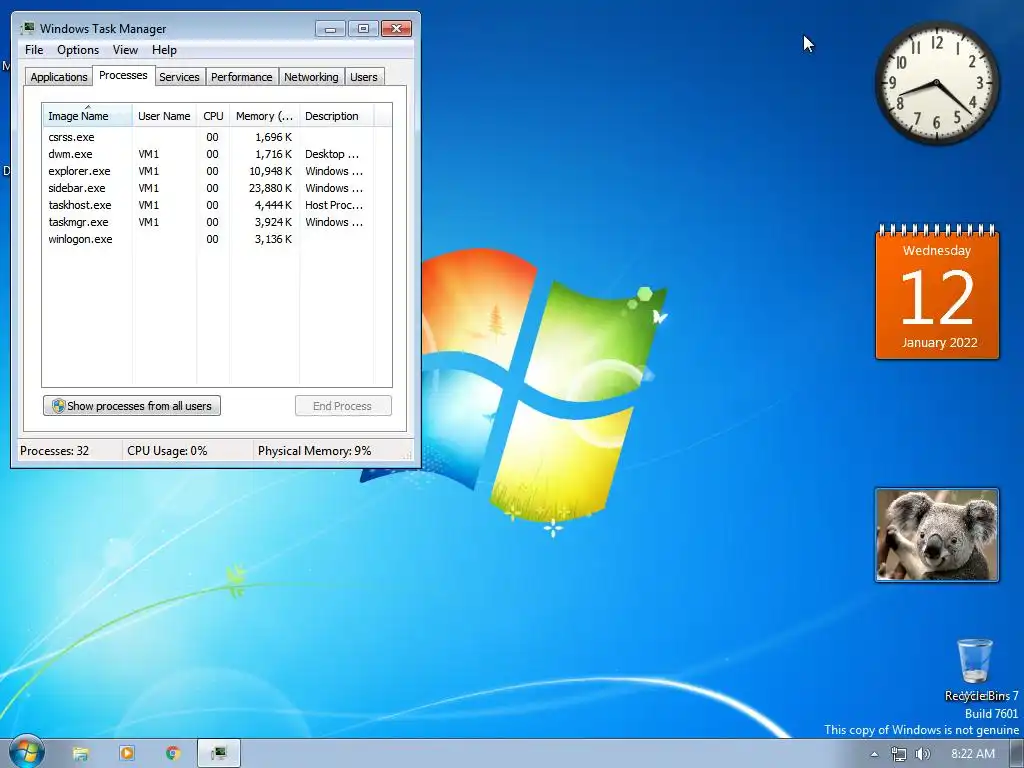
Task: Open the Options menu
Action: pos(78,50)
